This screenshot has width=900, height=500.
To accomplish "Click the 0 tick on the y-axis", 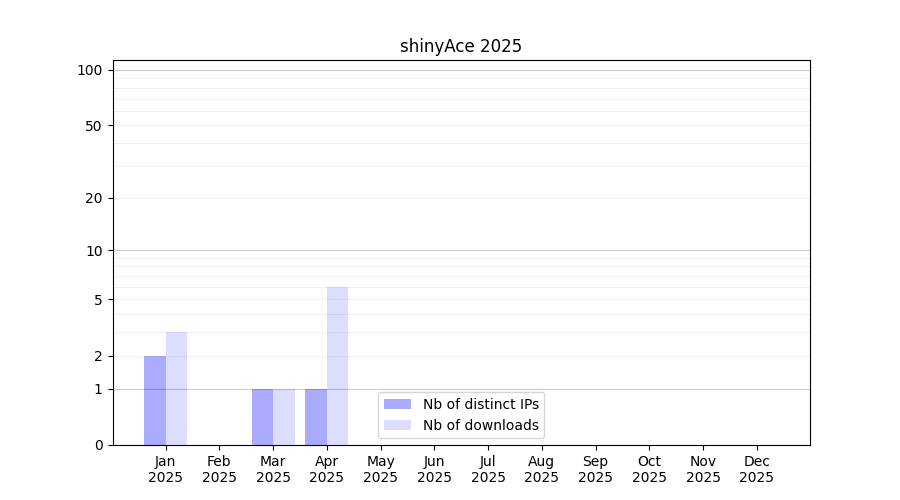I will click(x=98, y=445).
